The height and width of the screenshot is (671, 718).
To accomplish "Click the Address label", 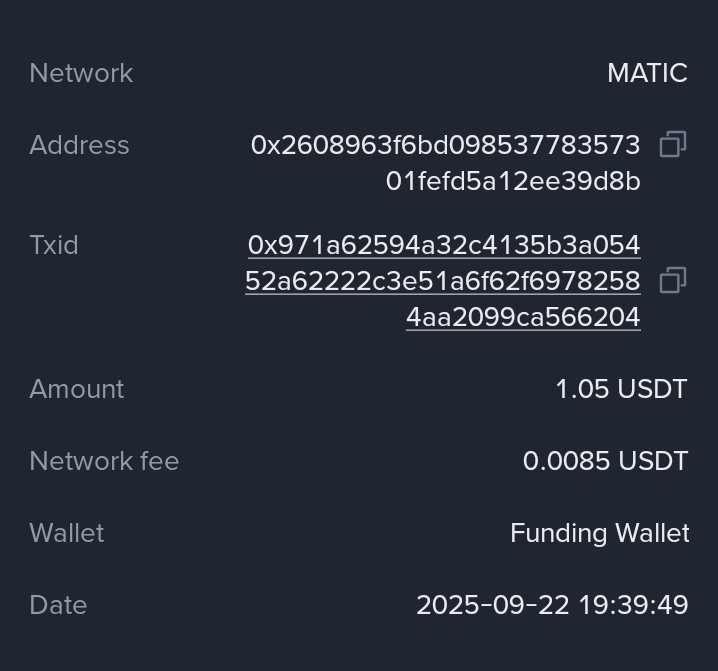I will (79, 145).
